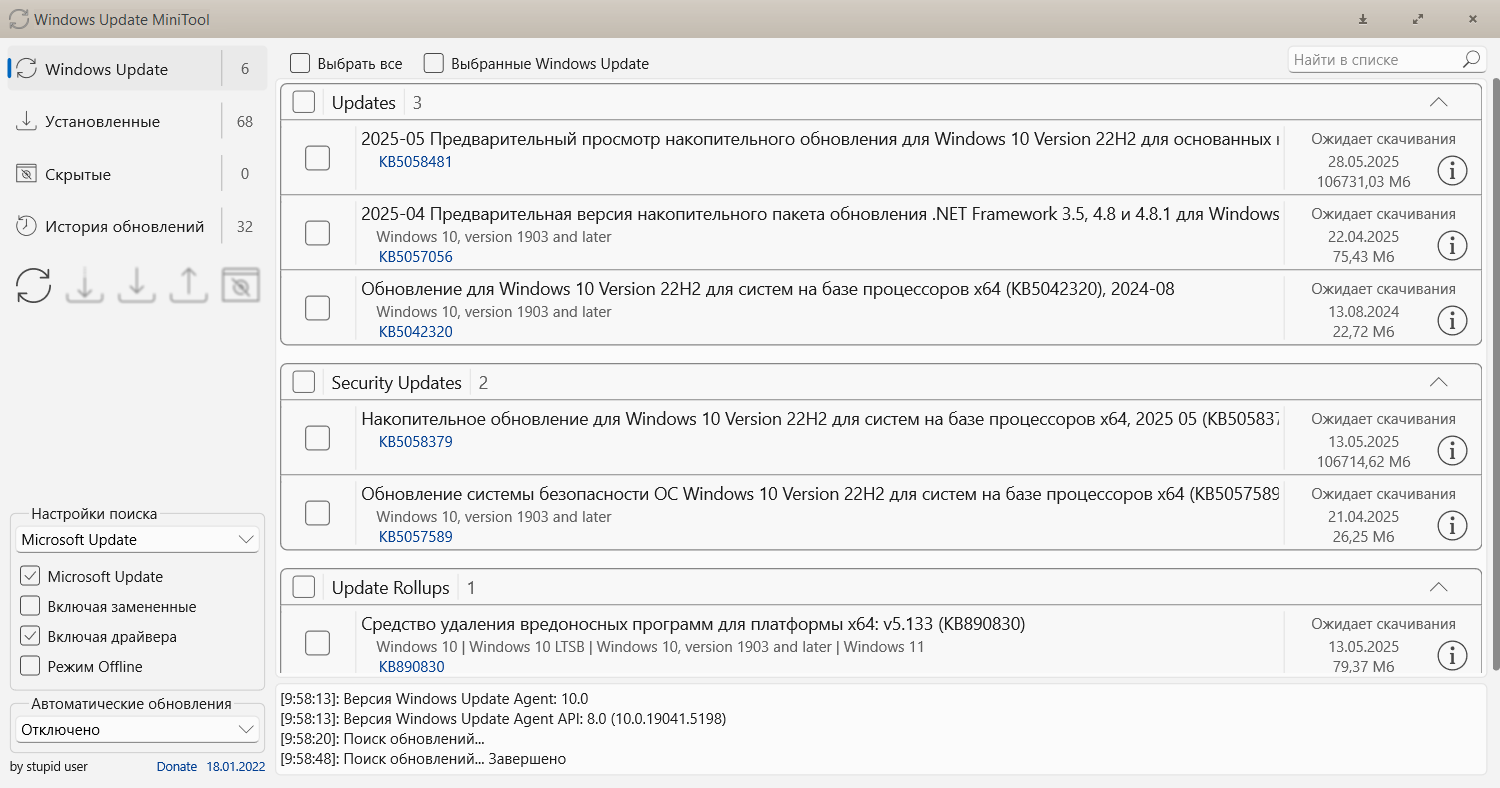This screenshot has width=1500, height=788.
Task: Open the 'Автоматические обновления' dropdown
Action: point(138,730)
